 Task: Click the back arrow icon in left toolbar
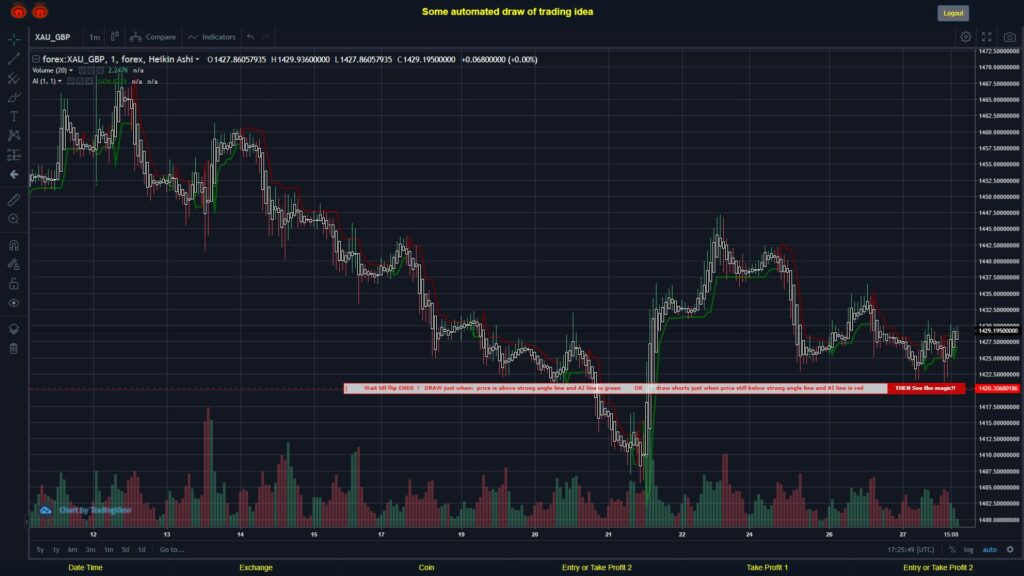point(14,174)
